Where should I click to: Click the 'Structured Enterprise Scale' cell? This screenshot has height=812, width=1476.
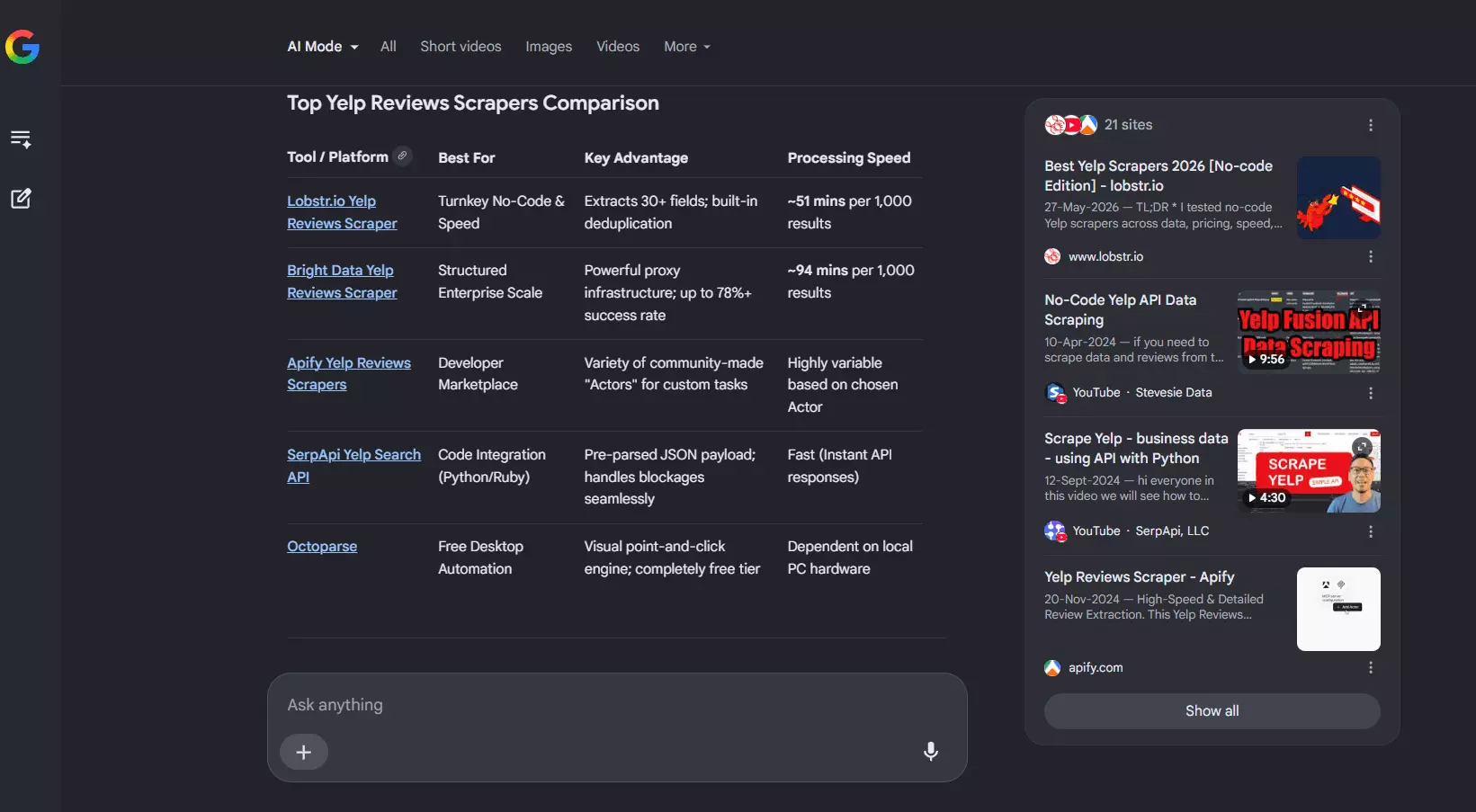(490, 281)
